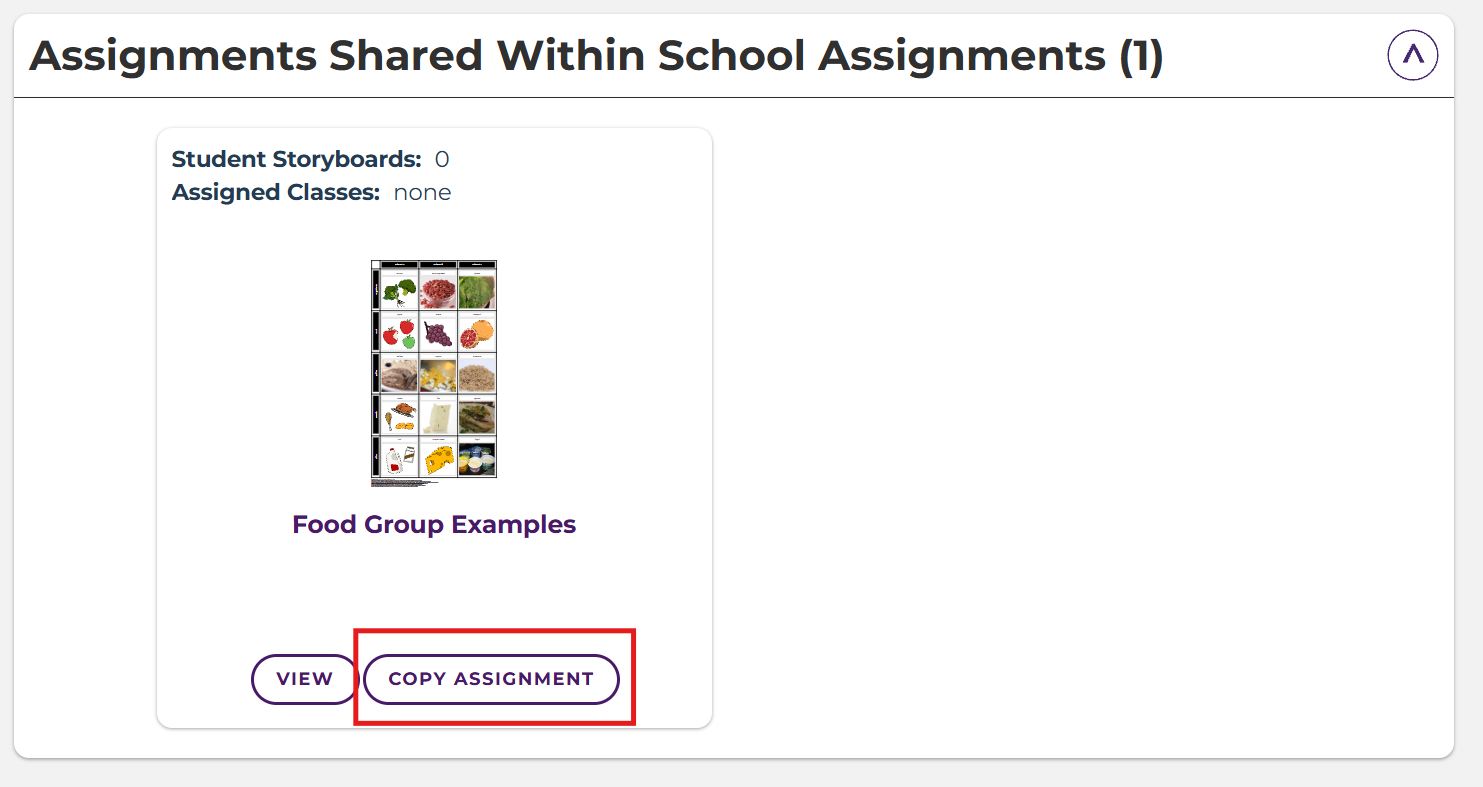Click the View button
The width and height of the screenshot is (1483, 787).
pos(304,679)
